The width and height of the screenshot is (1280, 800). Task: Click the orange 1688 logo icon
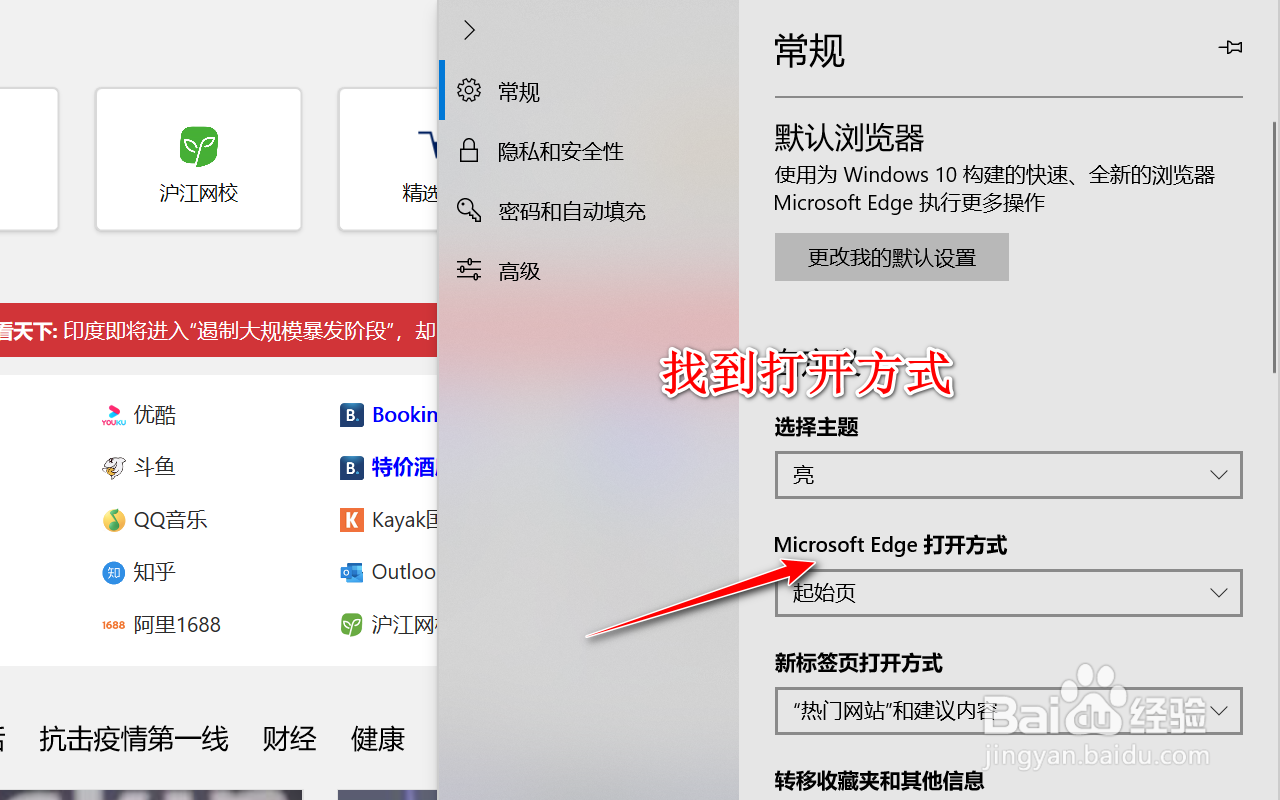pos(113,625)
